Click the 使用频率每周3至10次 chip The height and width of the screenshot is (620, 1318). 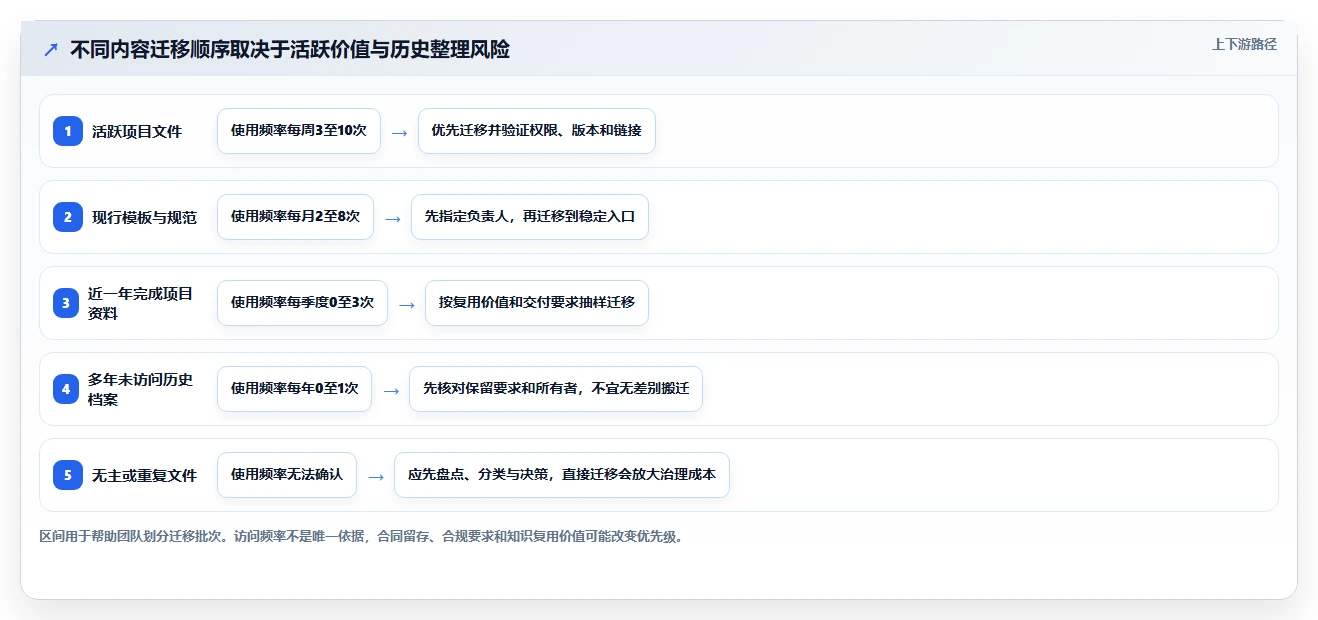pos(299,131)
